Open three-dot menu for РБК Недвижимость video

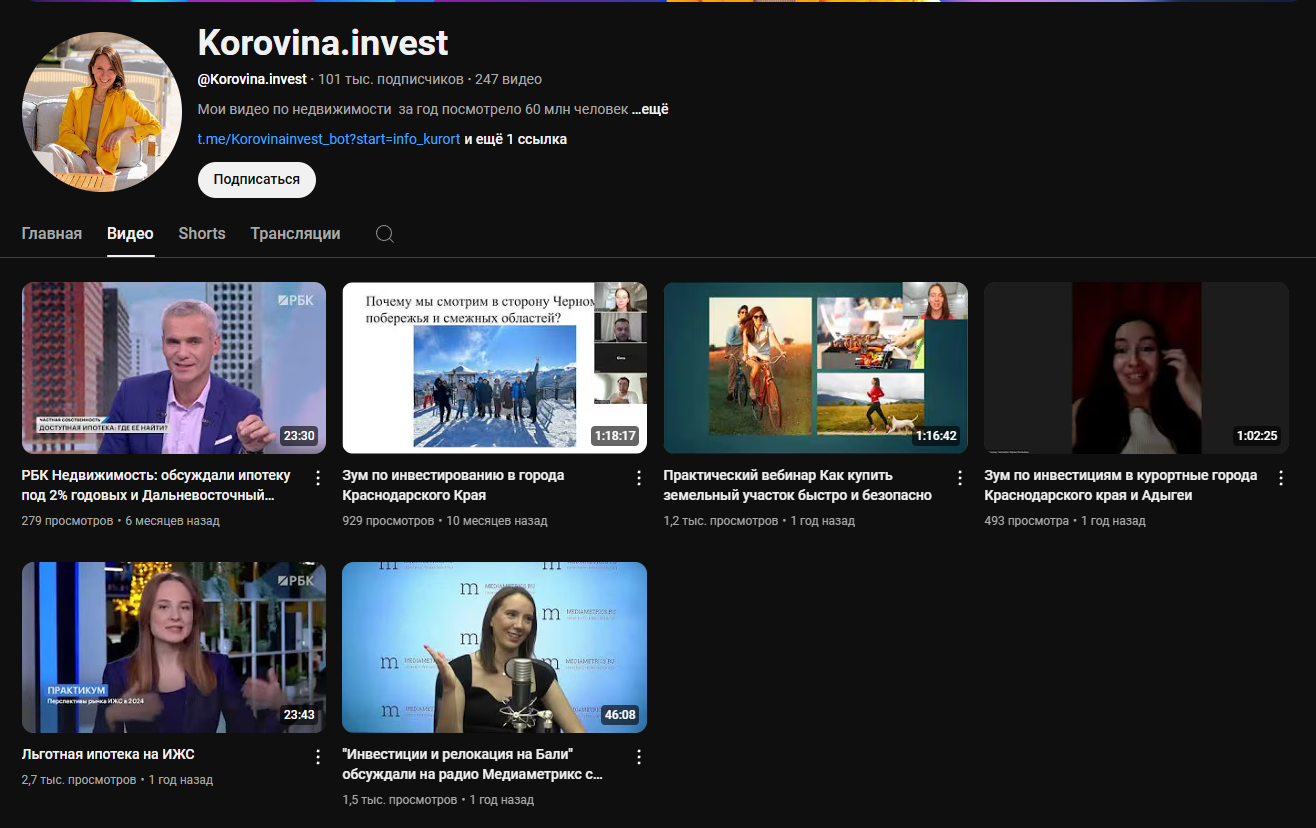coord(318,478)
